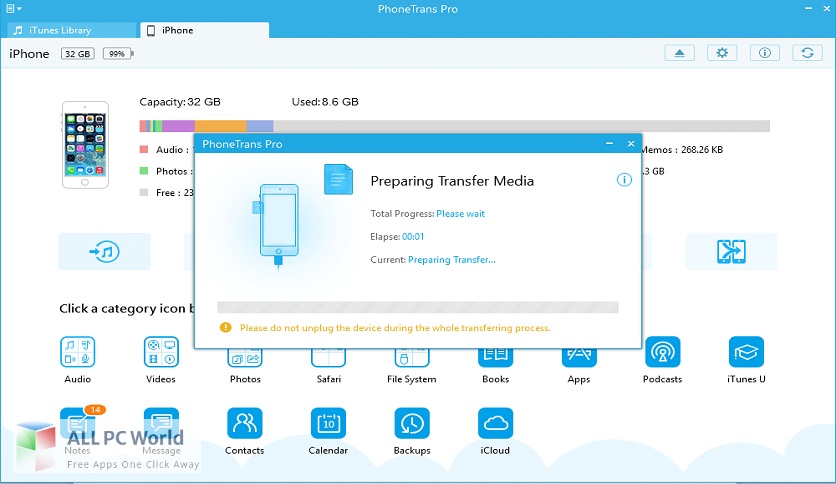Click the purple segment of storage bar
The height and width of the screenshot is (484, 836).
tap(178, 126)
